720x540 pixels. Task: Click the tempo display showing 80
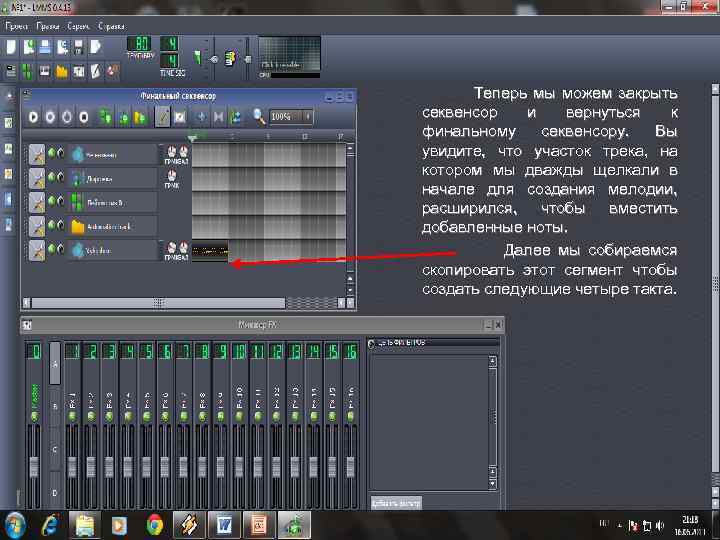(140, 44)
